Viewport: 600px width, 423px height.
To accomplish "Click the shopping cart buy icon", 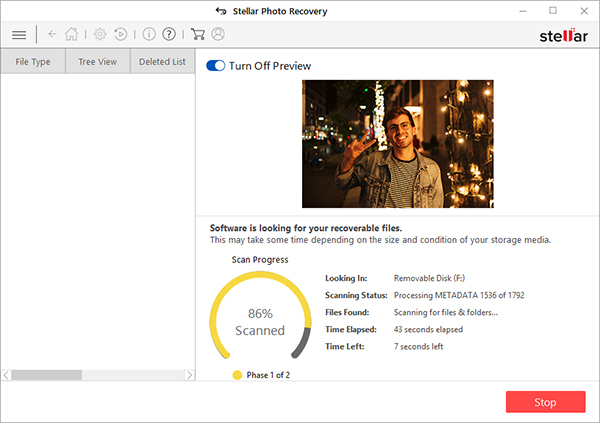I will [197, 34].
